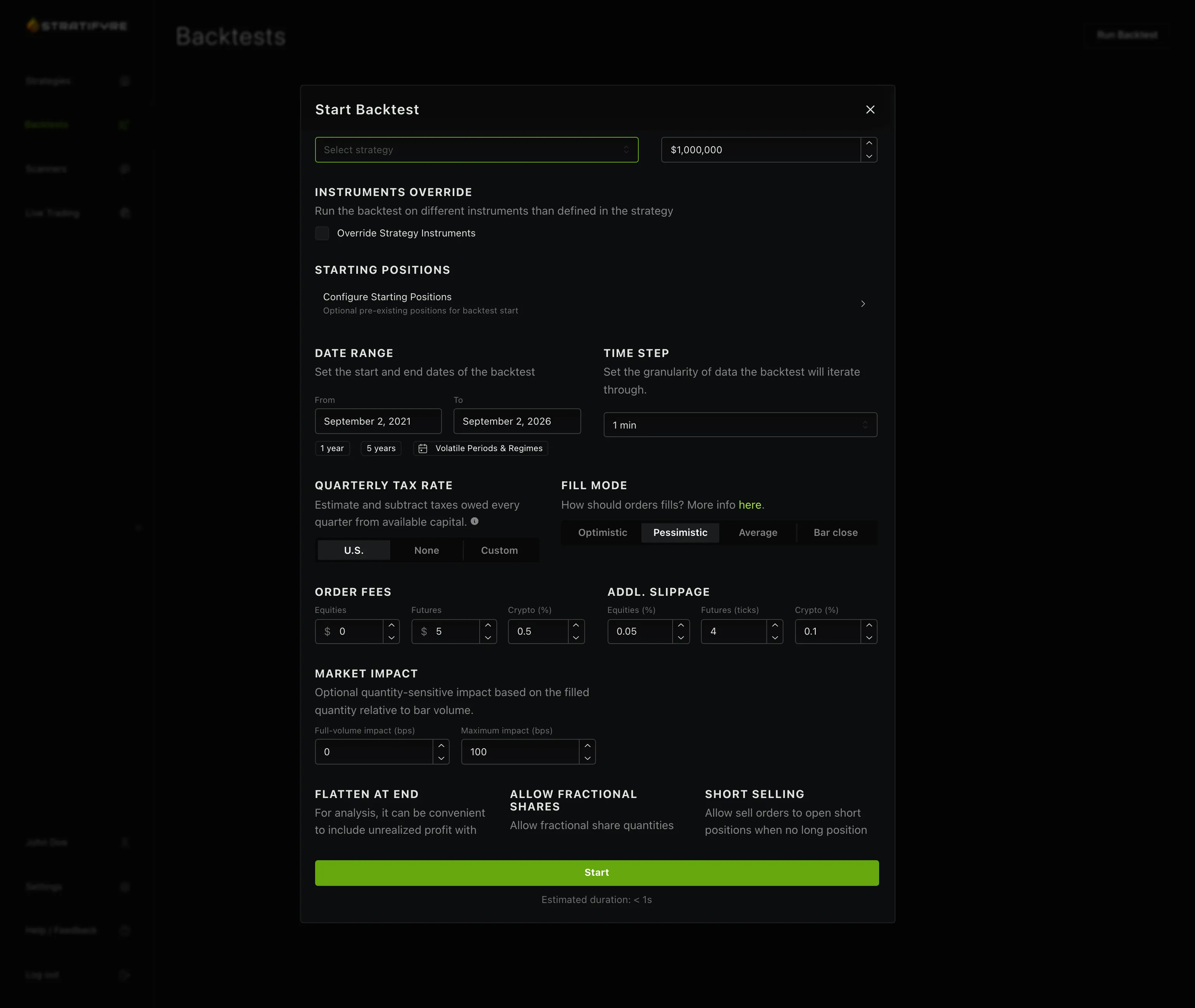Open the Select strategy dropdown
Screen dimensions: 1195x1008
click(x=476, y=150)
